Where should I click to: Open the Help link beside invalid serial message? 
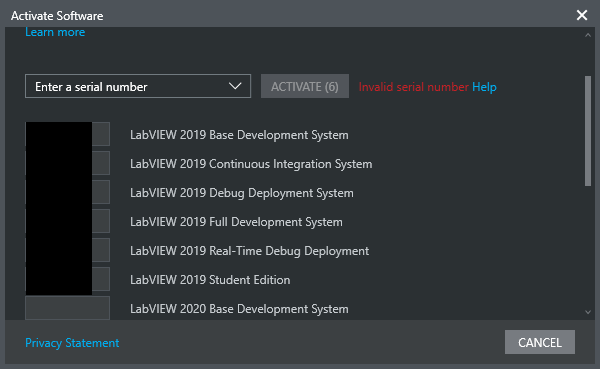(484, 87)
